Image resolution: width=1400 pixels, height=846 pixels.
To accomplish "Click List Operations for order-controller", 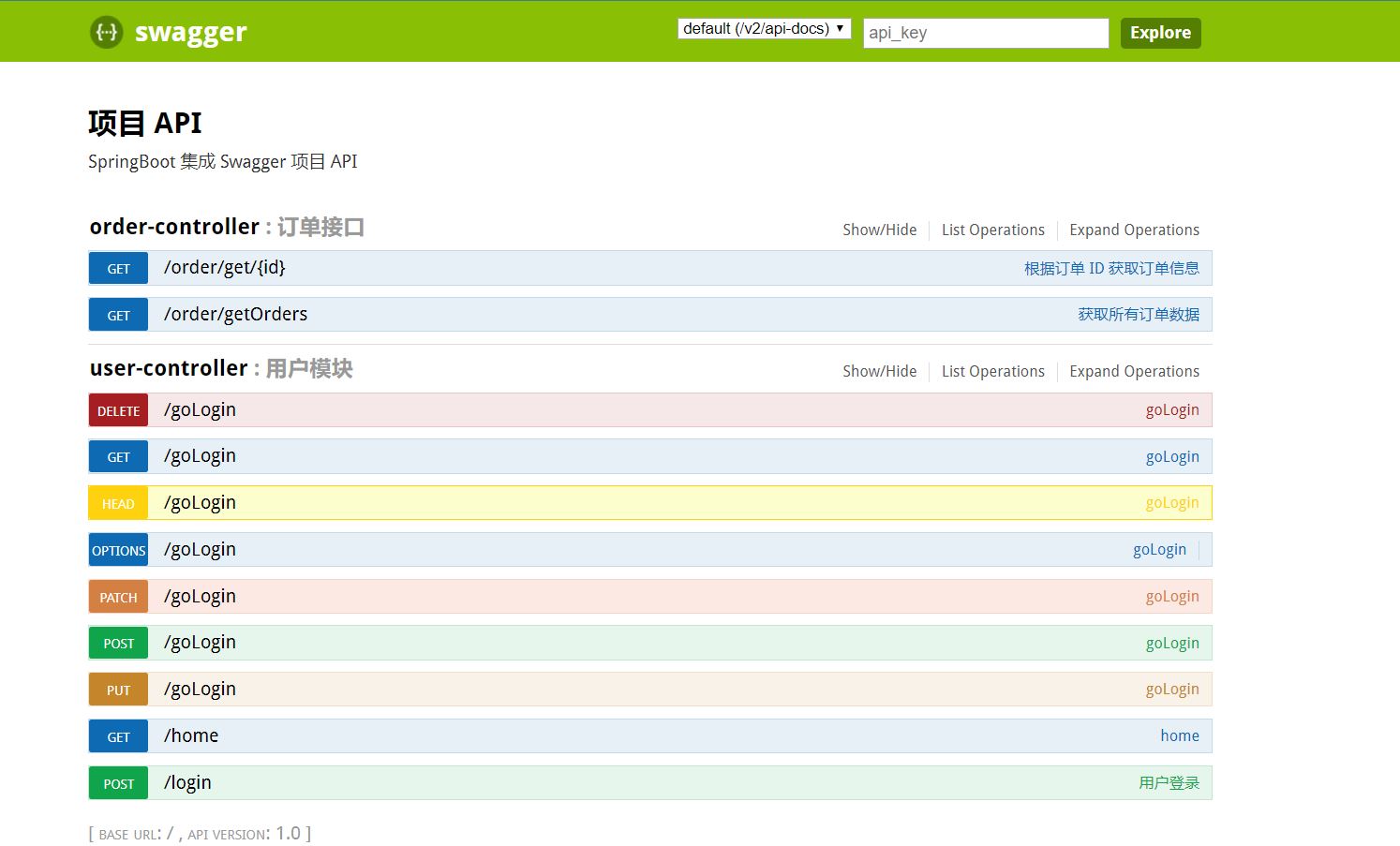I will 992,230.
